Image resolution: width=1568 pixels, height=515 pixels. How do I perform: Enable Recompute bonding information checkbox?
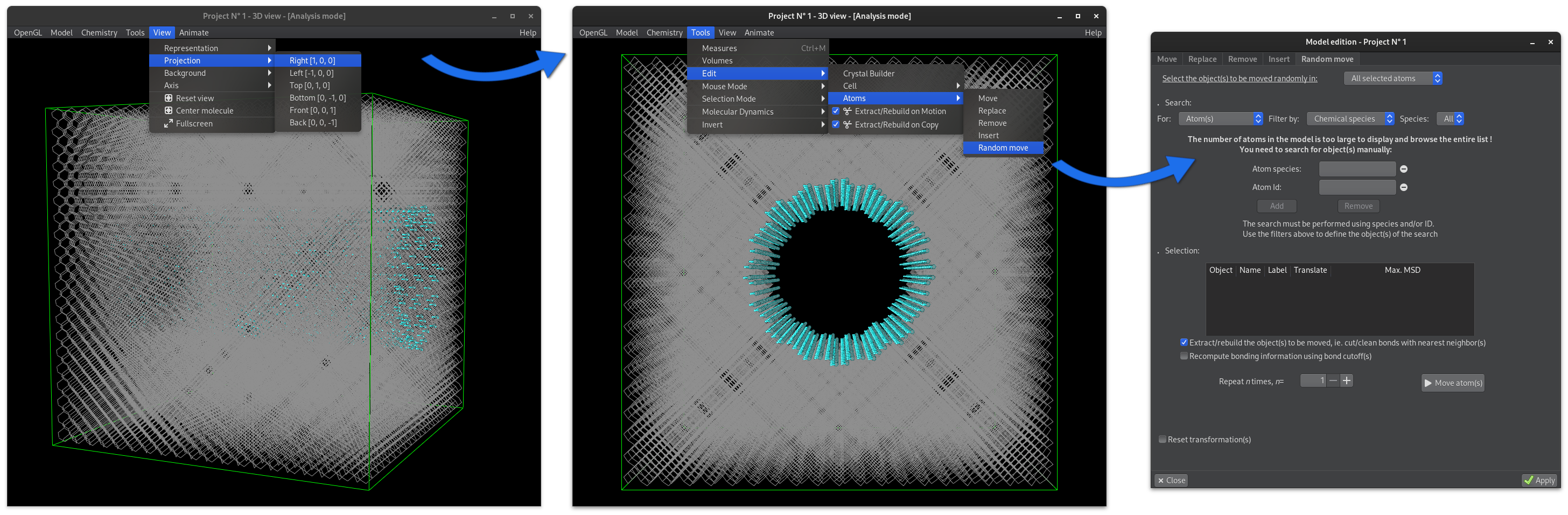[x=1184, y=356]
